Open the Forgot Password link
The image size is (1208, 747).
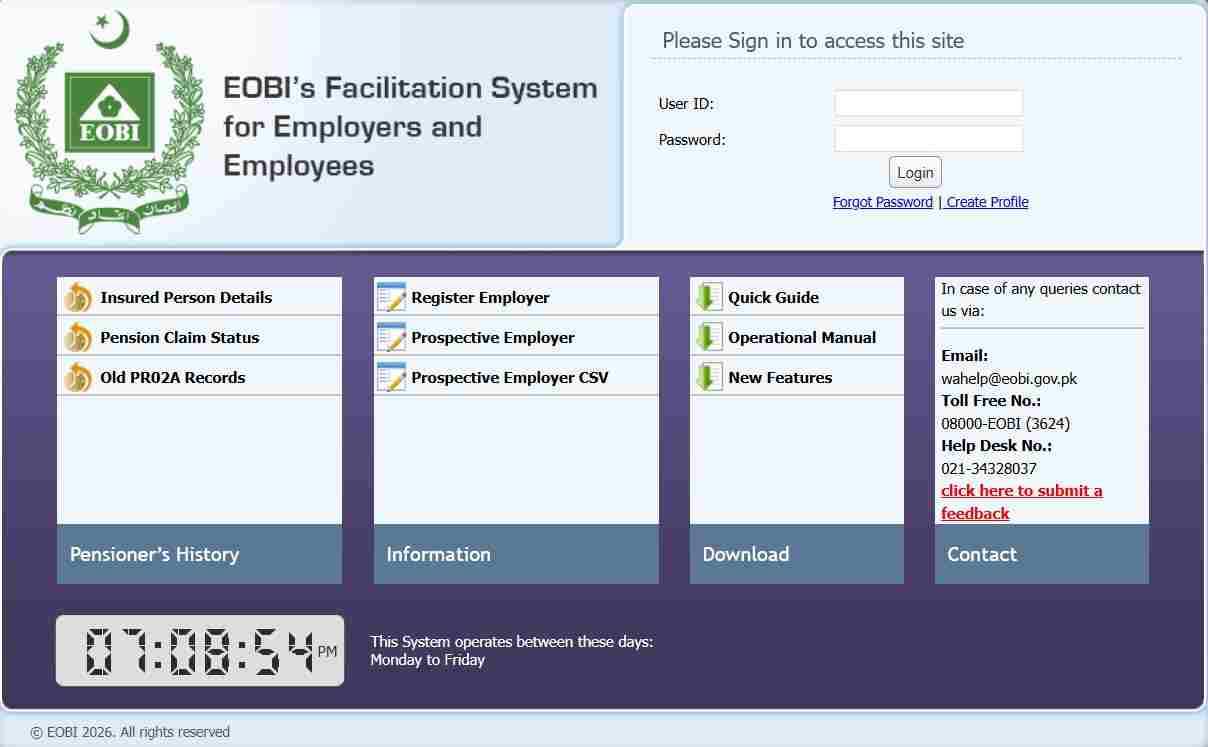pyautogui.click(x=881, y=202)
